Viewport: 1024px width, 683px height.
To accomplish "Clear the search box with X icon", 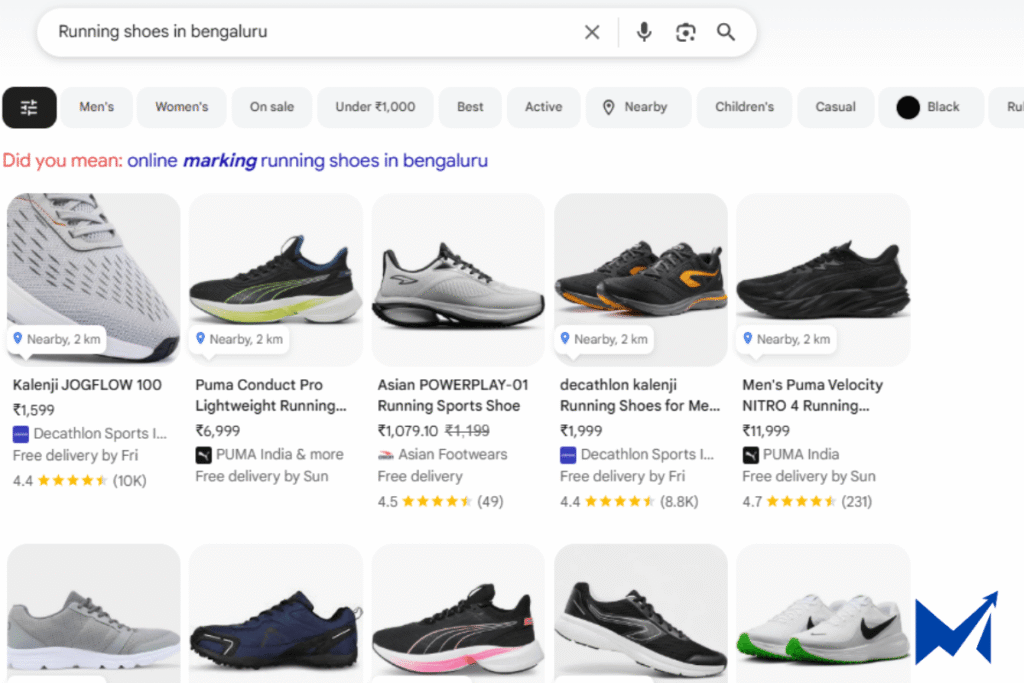I will [592, 32].
